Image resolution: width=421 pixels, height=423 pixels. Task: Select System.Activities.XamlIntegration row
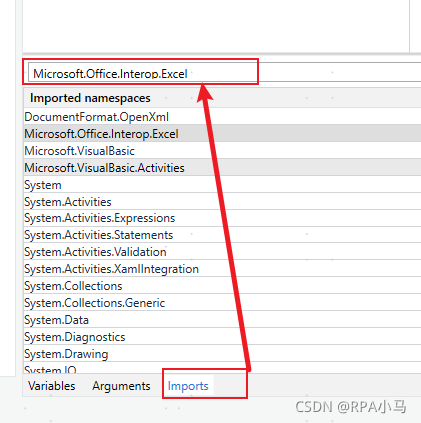[222, 269]
